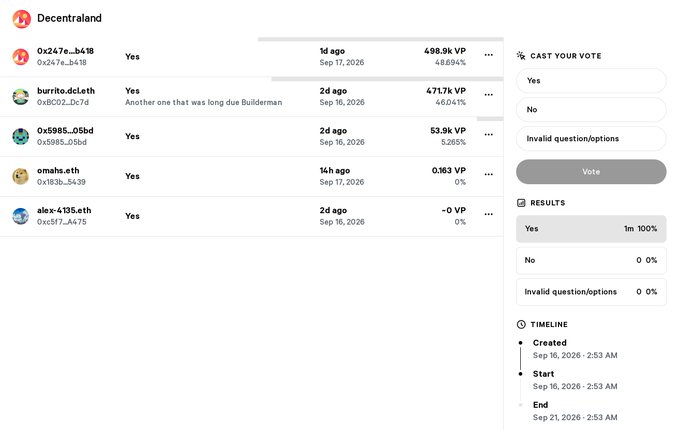679x430 pixels.
Task: Click alex-4135.eth avatar
Action: coord(20,216)
